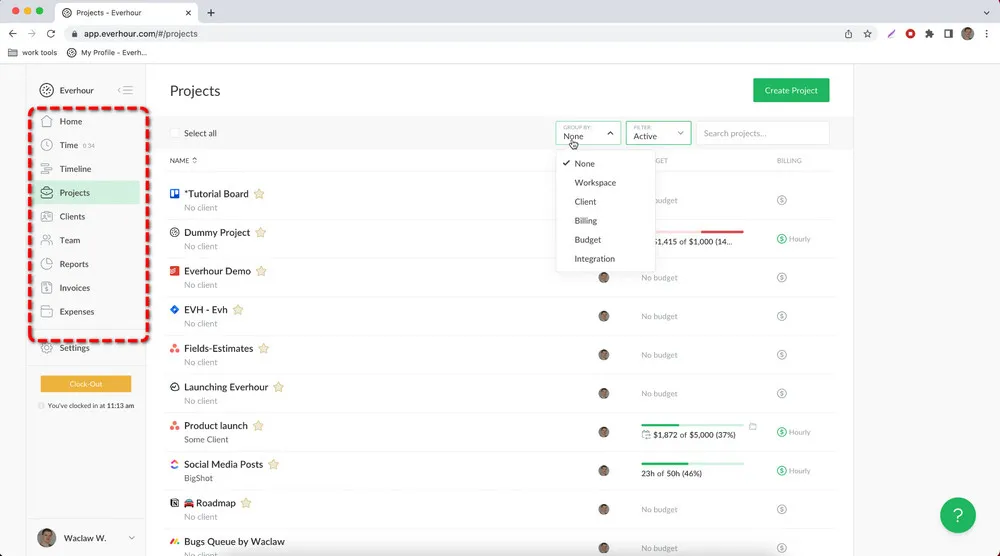Open Expenses from the sidebar

pos(77,312)
